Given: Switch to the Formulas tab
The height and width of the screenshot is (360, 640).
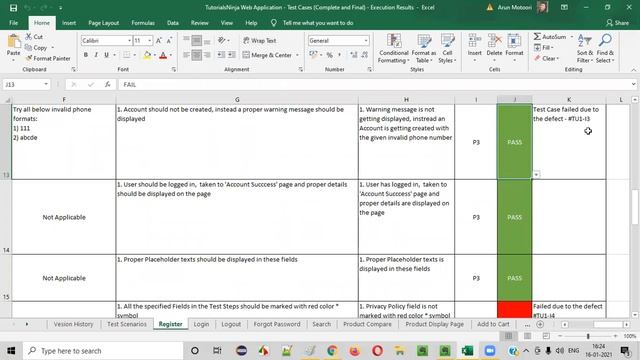Looking at the screenshot, I should tap(143, 23).
